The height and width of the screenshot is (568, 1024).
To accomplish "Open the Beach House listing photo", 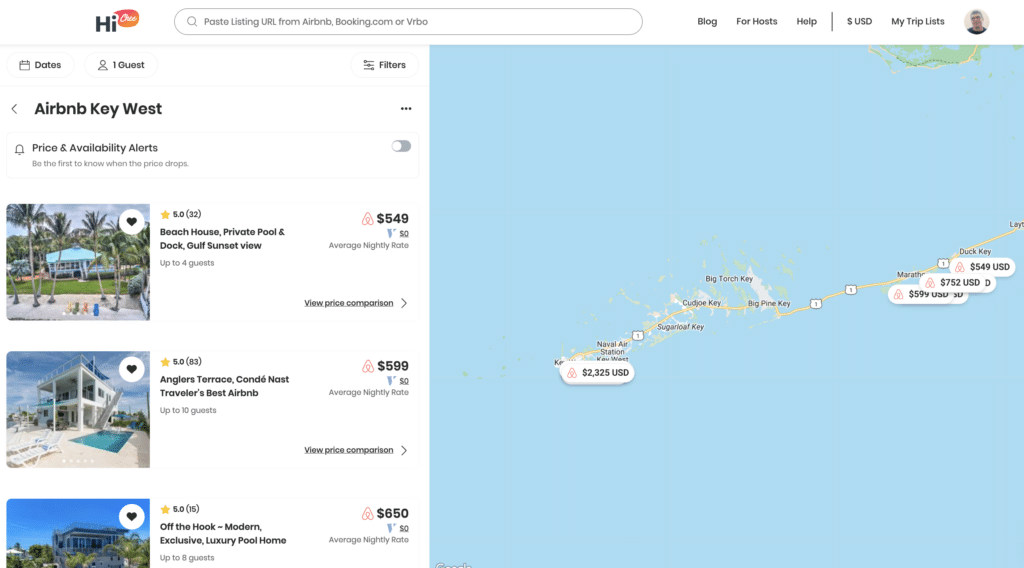I will pyautogui.click(x=78, y=262).
